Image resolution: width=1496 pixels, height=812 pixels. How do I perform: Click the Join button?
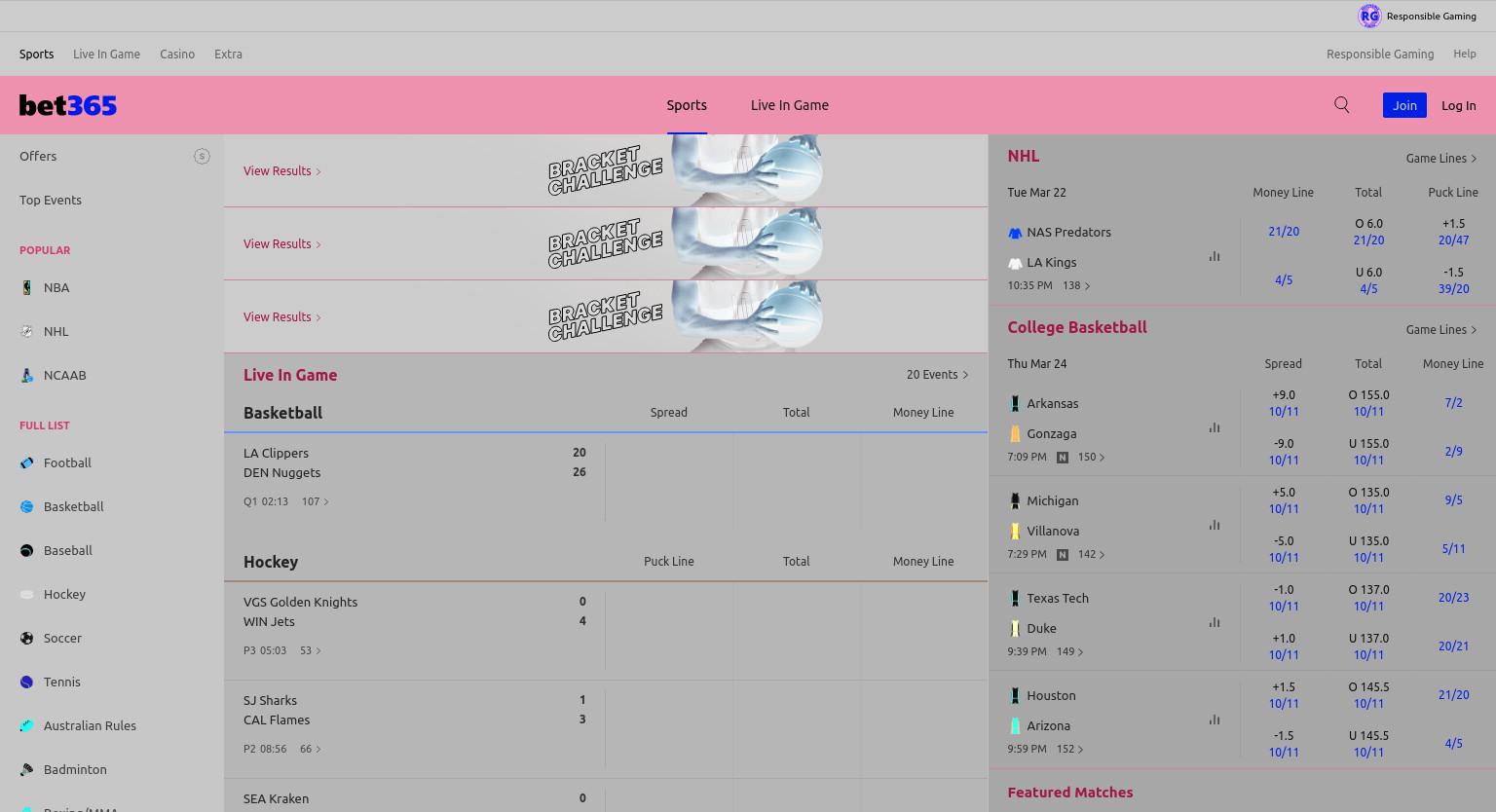pyautogui.click(x=1404, y=105)
